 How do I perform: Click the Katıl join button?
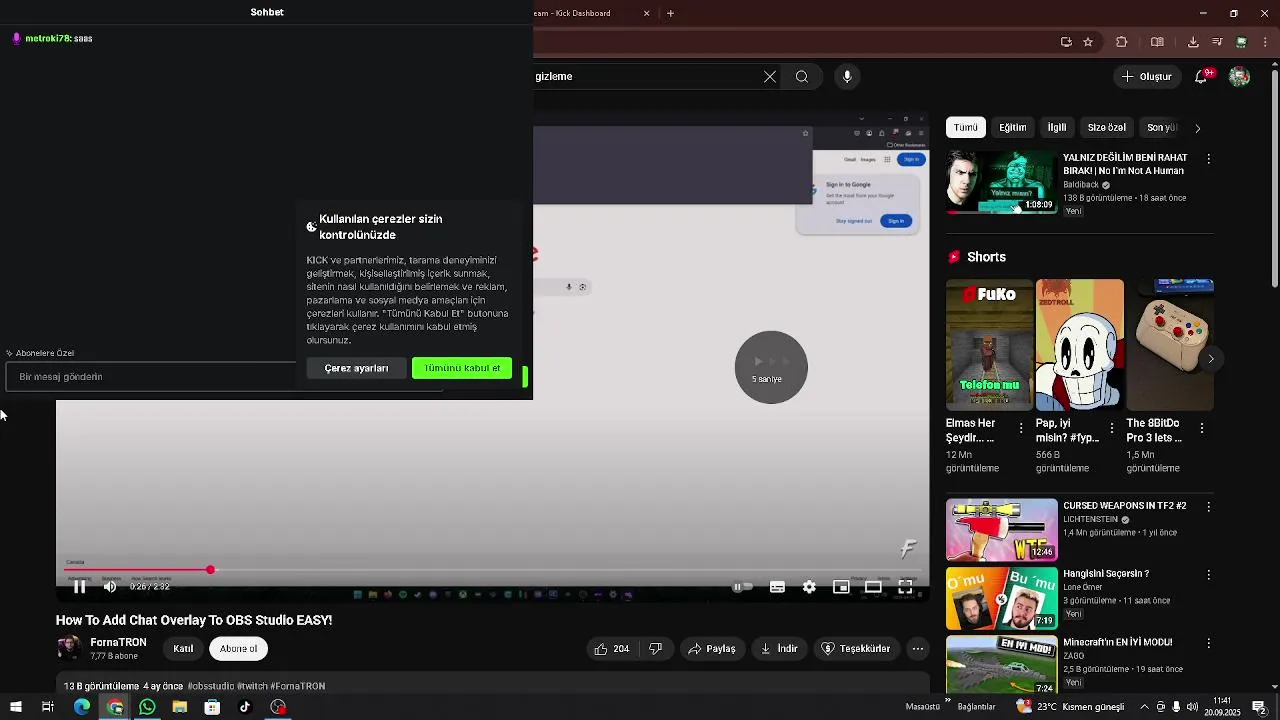183,649
